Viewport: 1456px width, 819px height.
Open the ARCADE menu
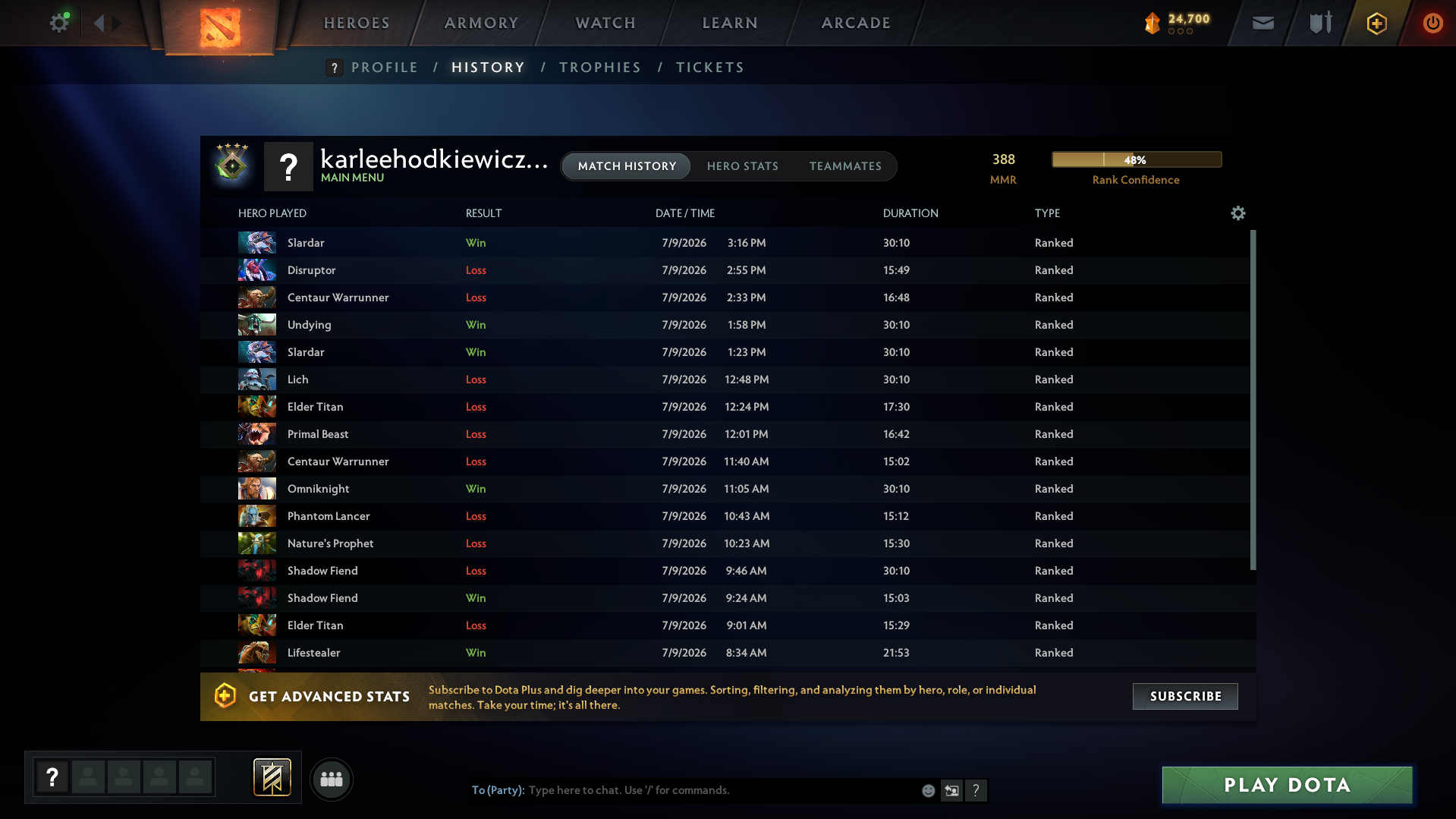(856, 23)
